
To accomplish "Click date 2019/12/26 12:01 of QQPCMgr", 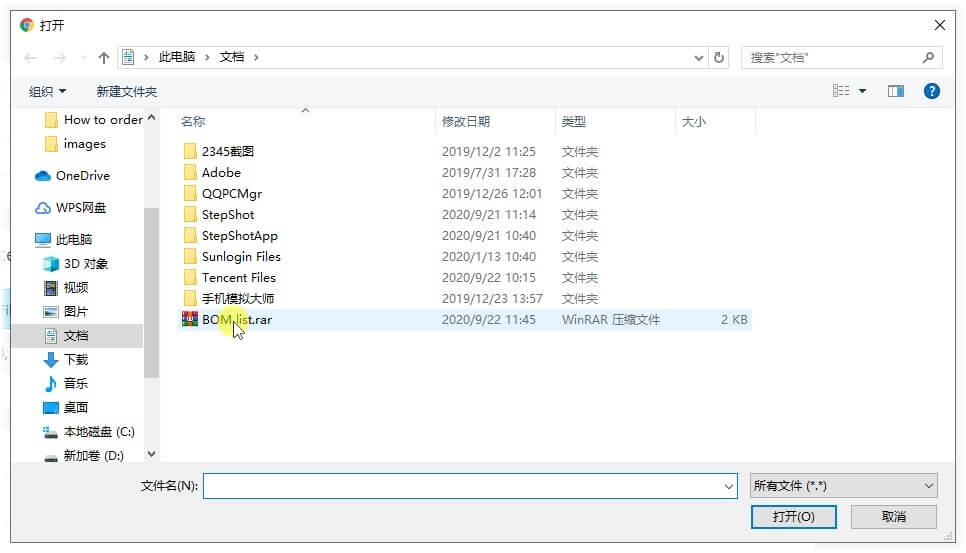I will (492, 193).
